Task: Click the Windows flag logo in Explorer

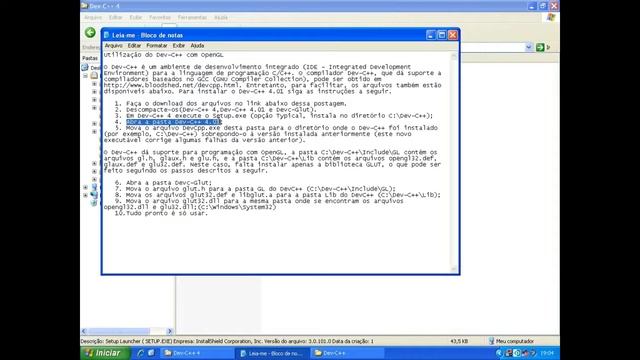Action: pos(551,17)
